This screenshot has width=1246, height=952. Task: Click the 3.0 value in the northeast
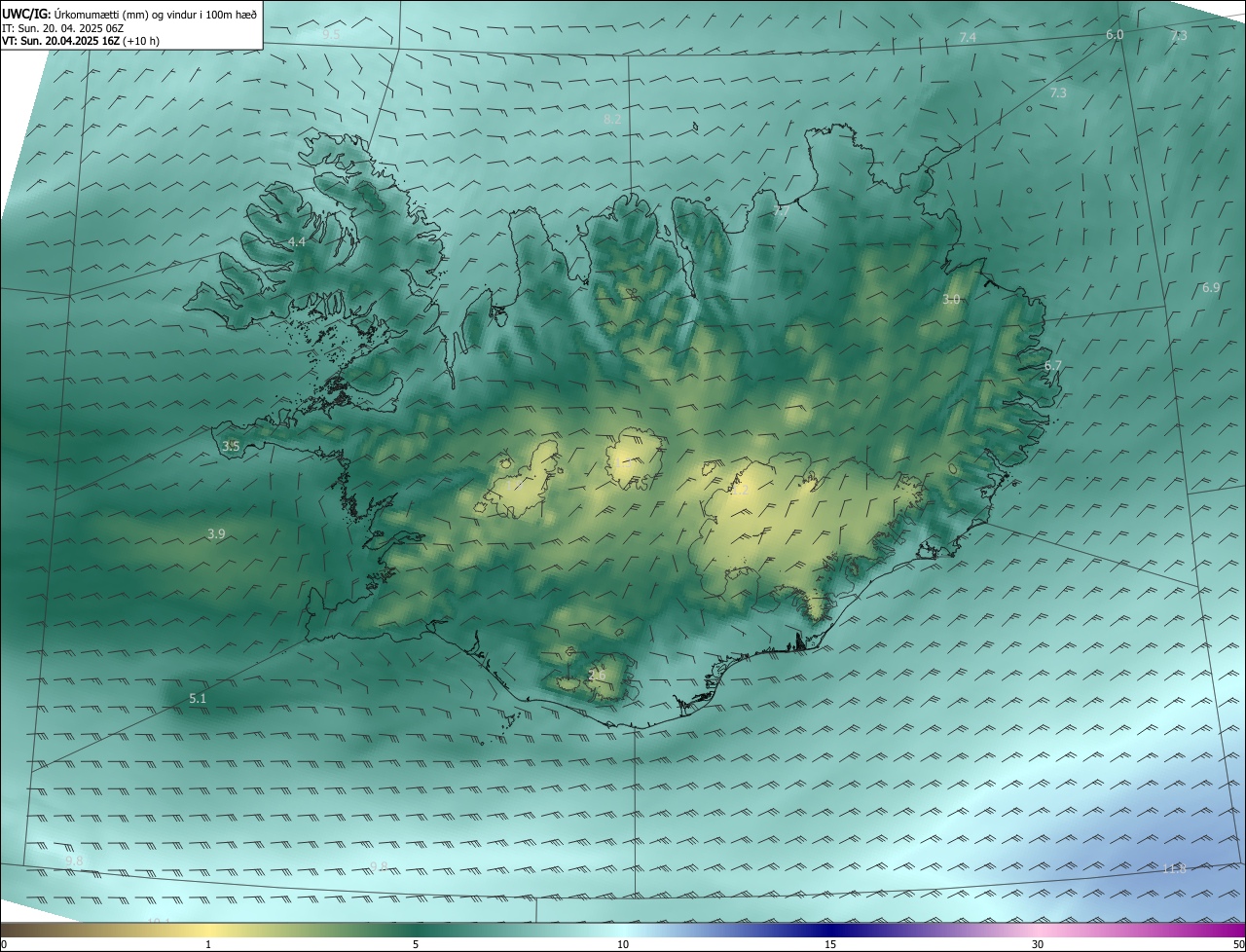tap(951, 300)
